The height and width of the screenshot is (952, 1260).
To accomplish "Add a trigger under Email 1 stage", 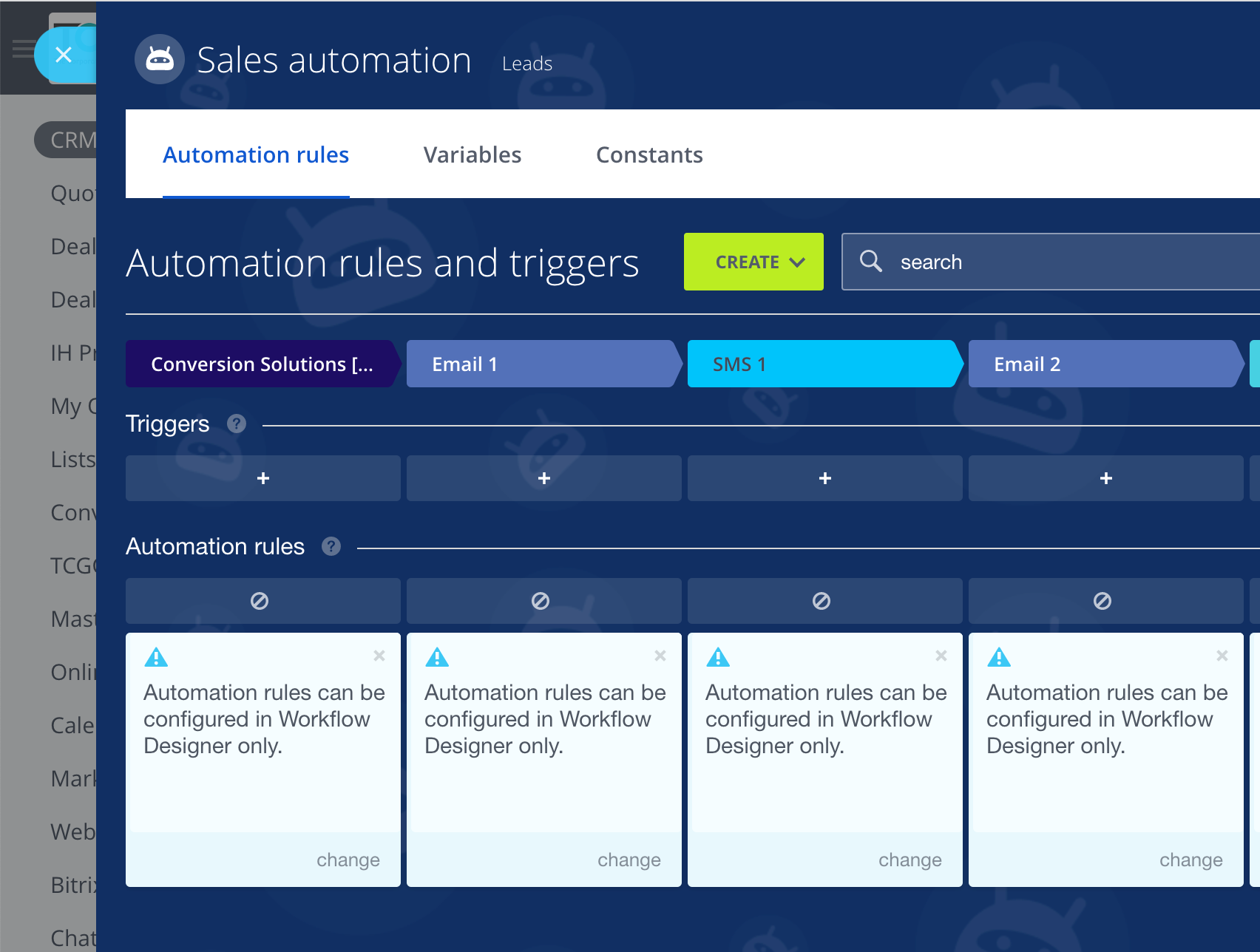I will click(543, 478).
